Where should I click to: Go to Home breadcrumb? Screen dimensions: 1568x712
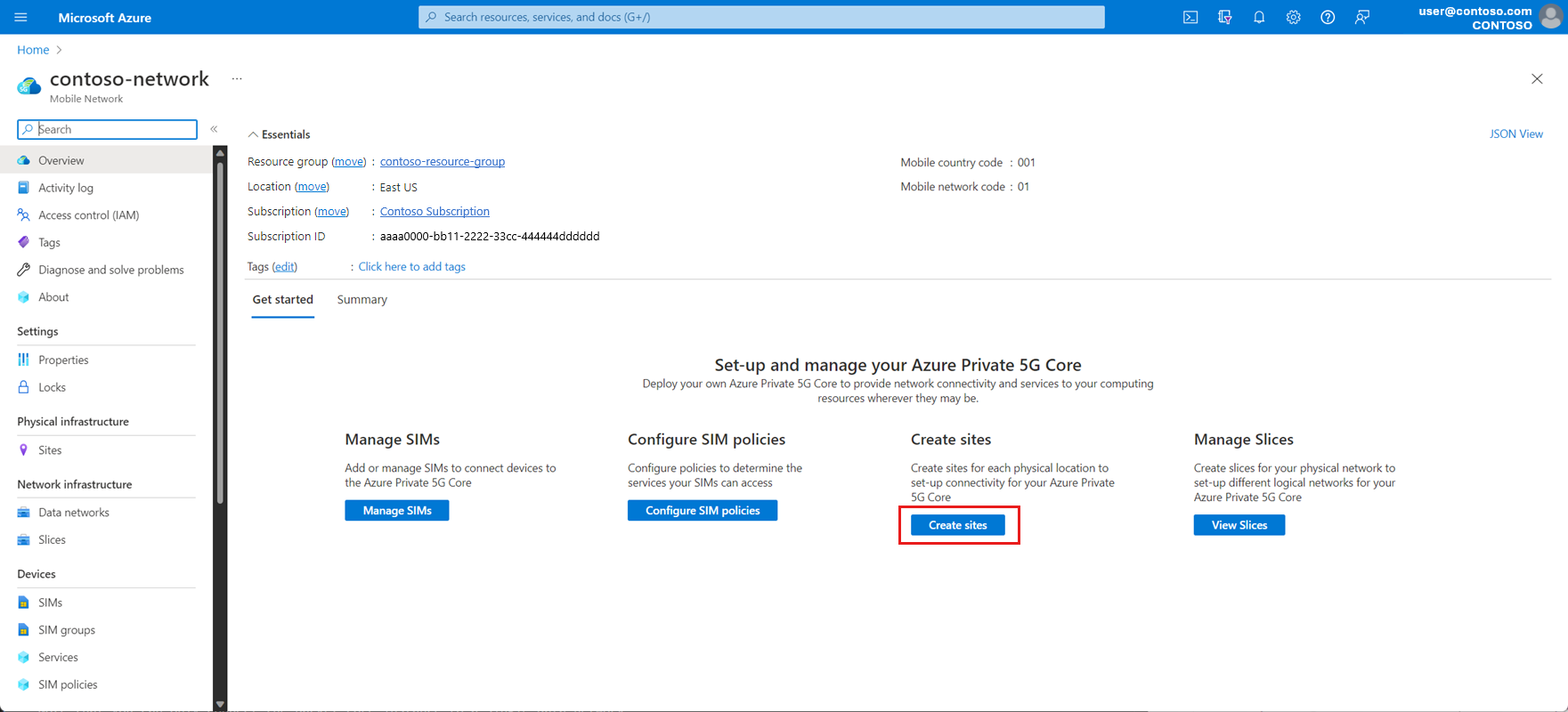tap(33, 50)
